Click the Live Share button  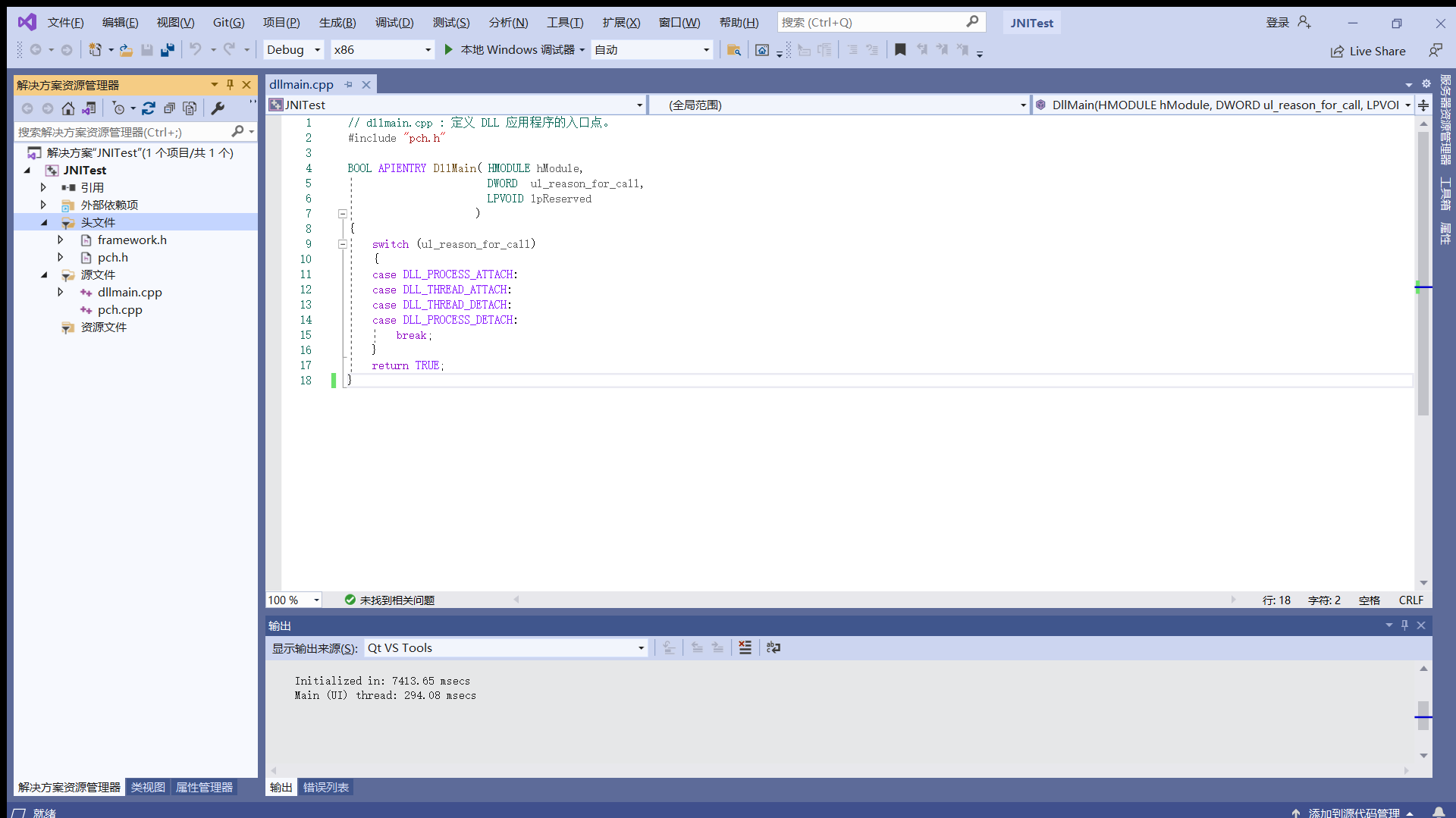1368,51
